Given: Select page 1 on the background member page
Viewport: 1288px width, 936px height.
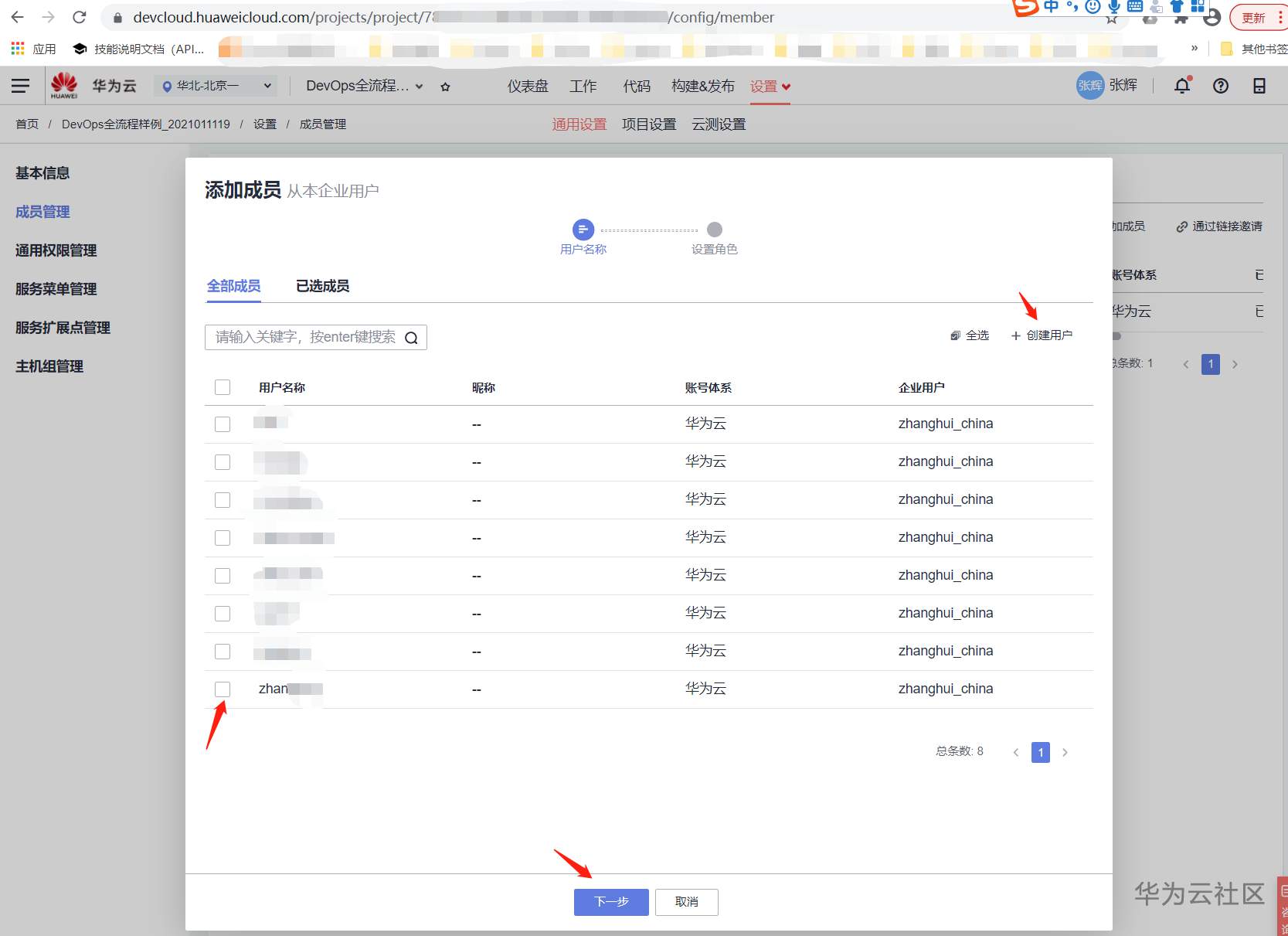Looking at the screenshot, I should pos(1211,364).
